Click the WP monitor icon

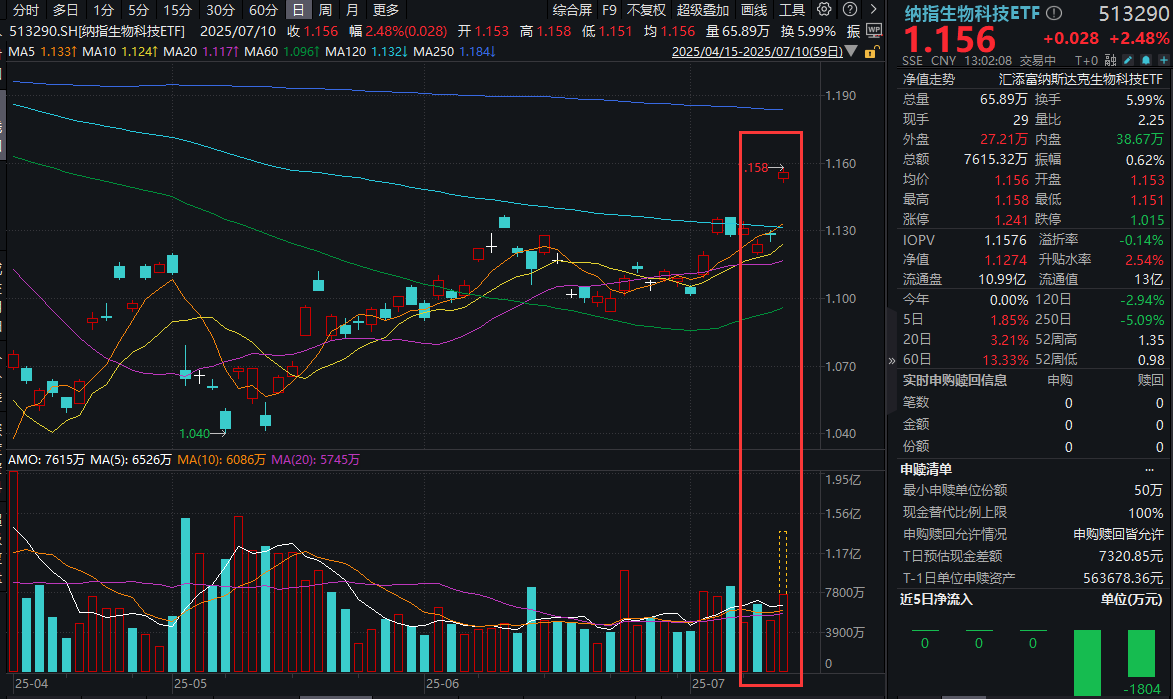(875, 30)
